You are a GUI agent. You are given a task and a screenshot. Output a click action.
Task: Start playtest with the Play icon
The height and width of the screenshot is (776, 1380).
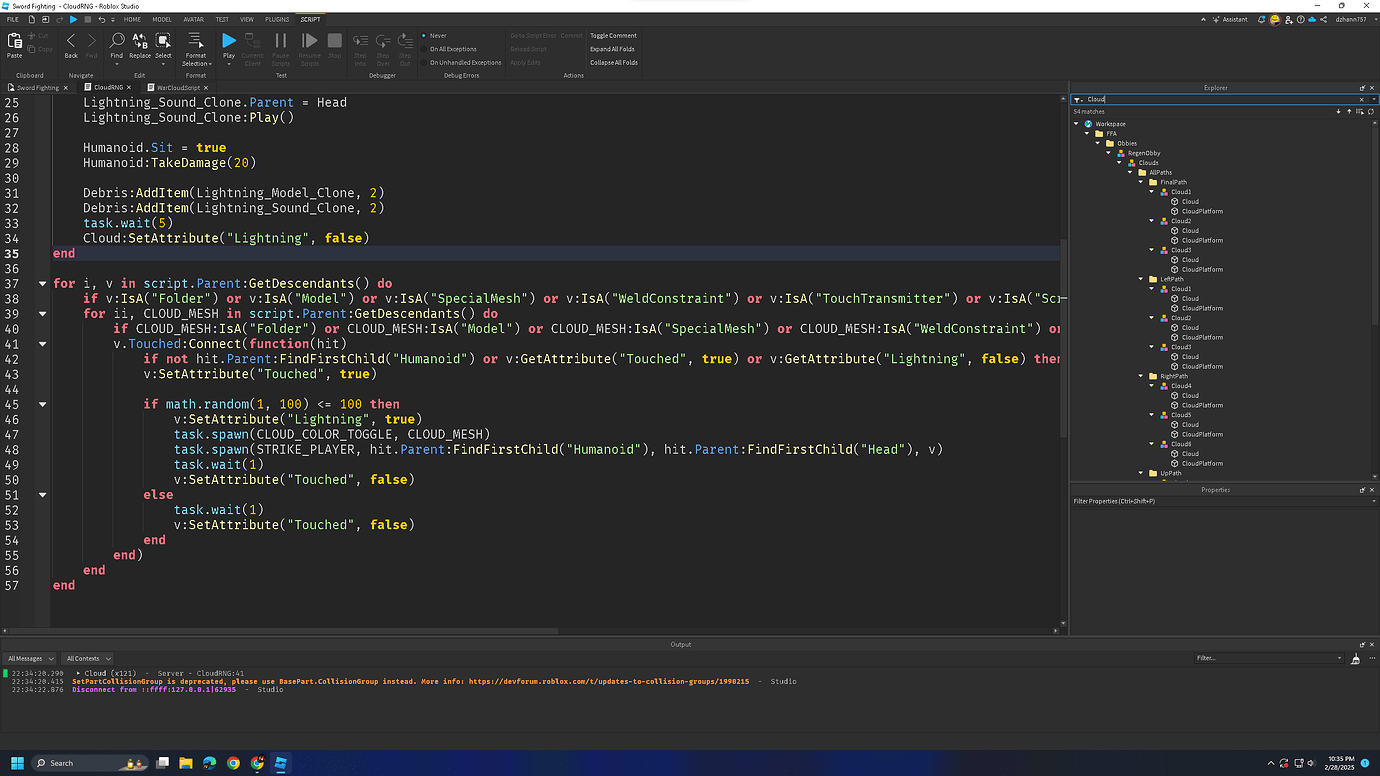coord(229,41)
